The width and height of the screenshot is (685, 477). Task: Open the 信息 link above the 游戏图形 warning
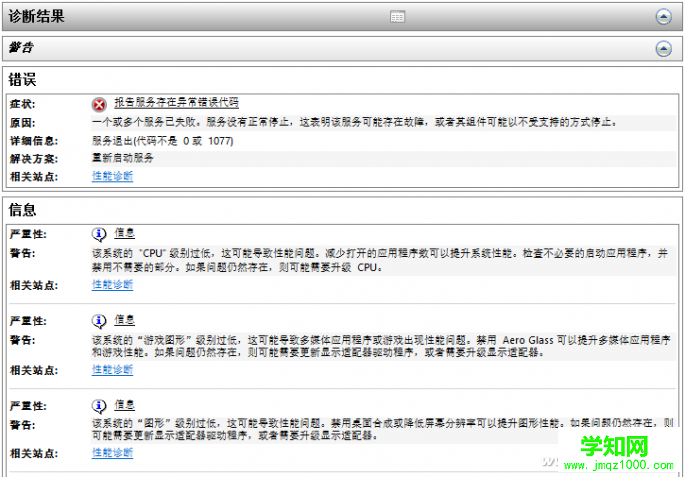click(x=124, y=319)
